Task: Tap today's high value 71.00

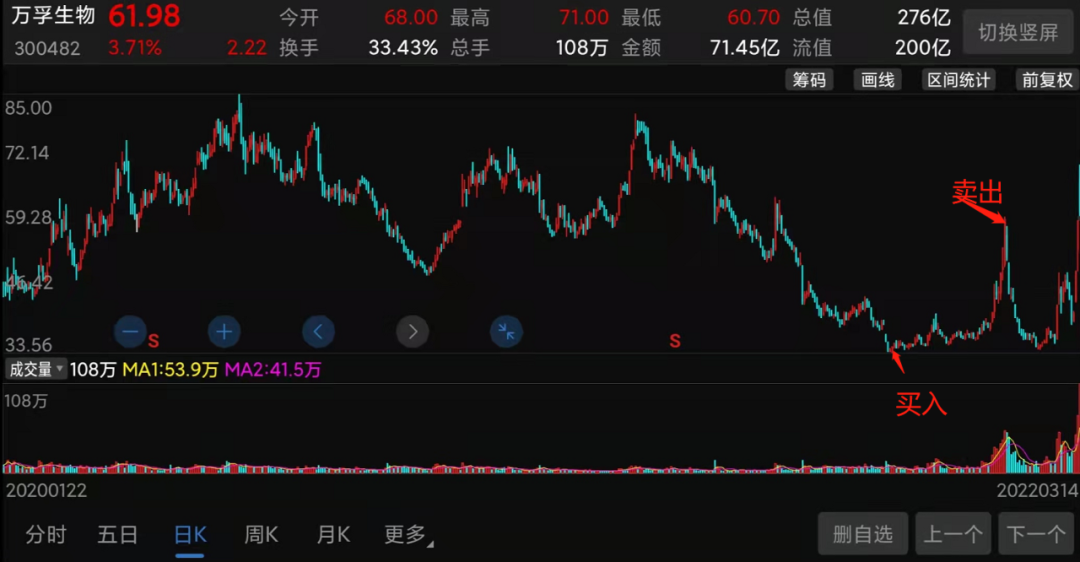Action: pos(583,17)
